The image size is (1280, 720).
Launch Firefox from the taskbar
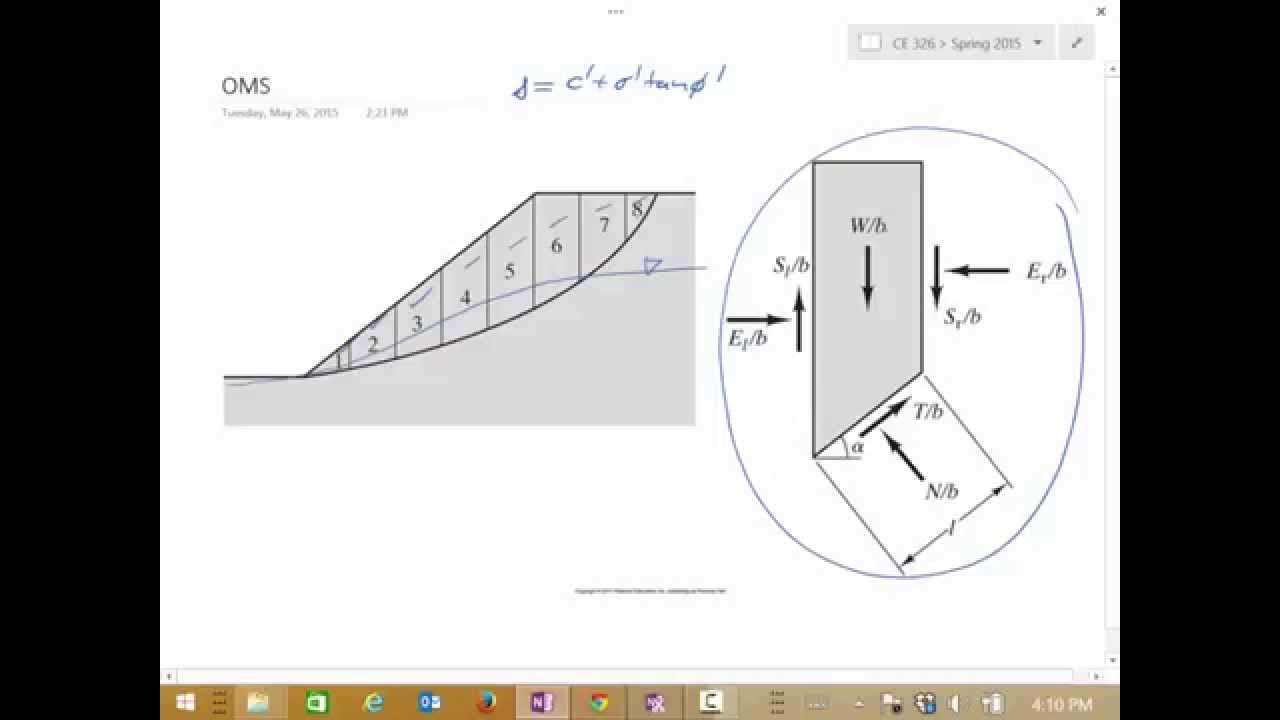486,703
